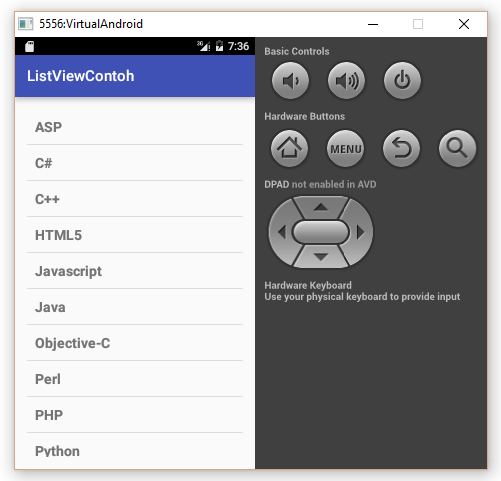Click the DPAD left arrow
501x481 pixels.
(x=282, y=232)
